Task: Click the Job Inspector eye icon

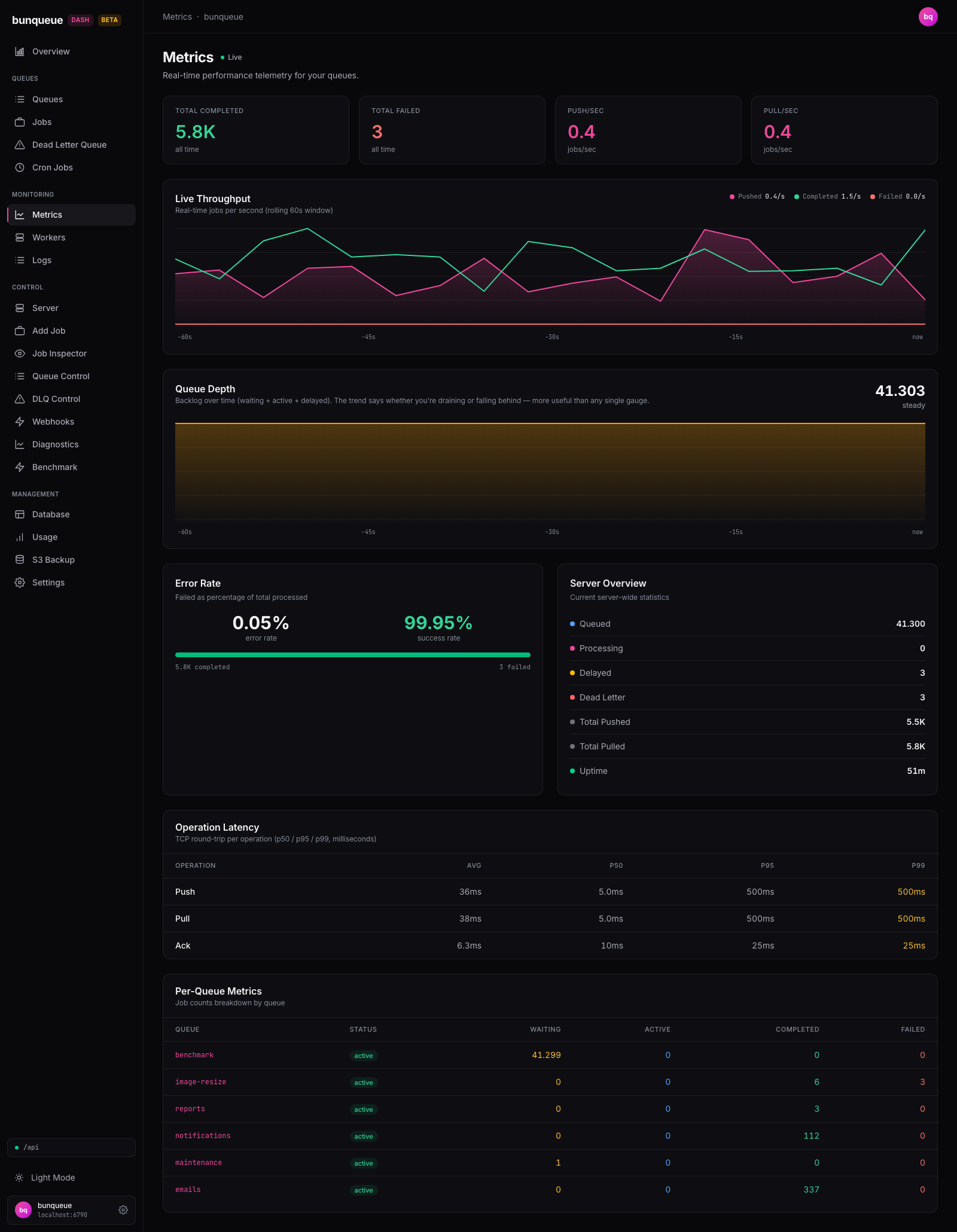Action: click(x=20, y=353)
